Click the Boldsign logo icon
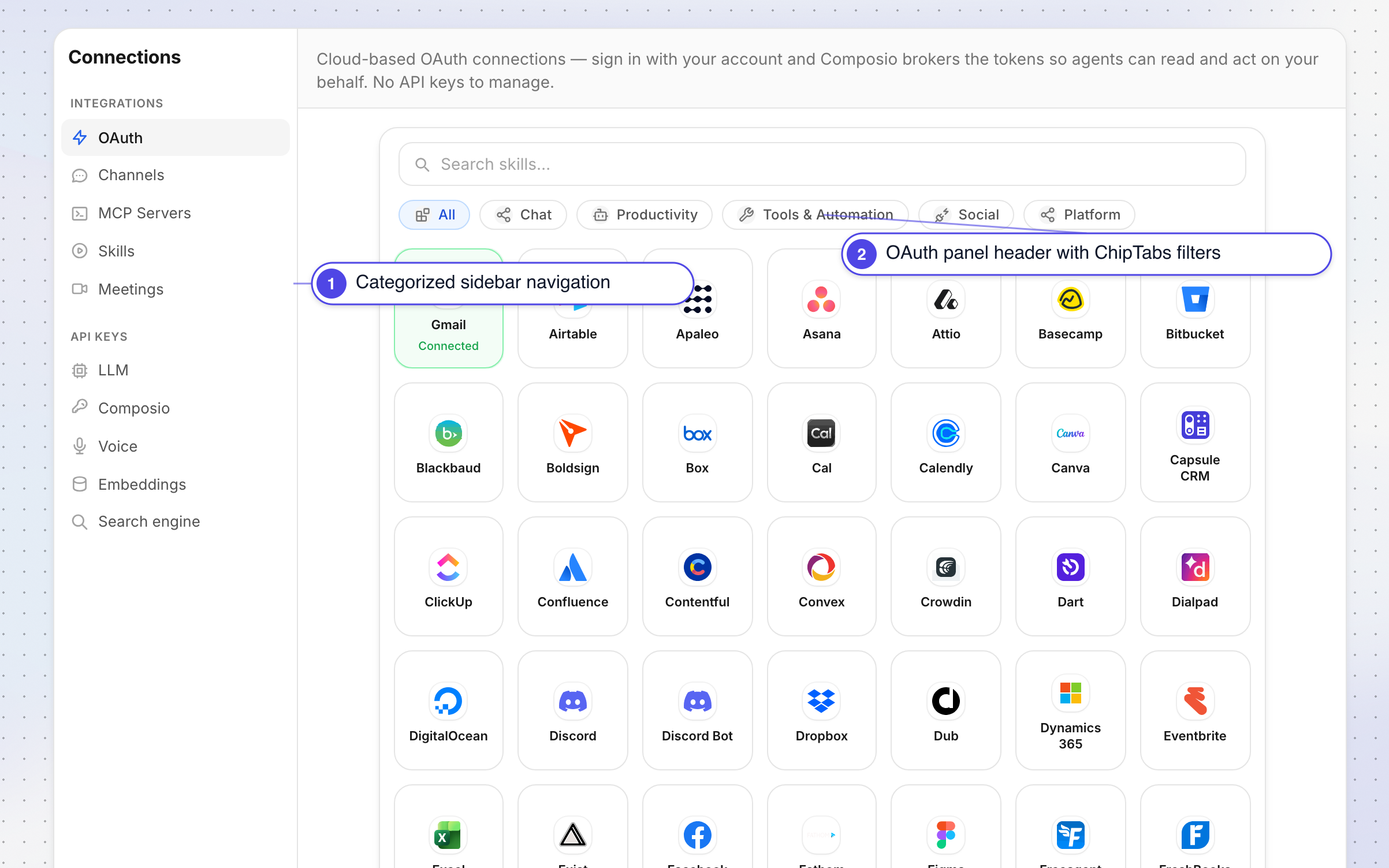This screenshot has height=868, width=1389. [x=573, y=433]
